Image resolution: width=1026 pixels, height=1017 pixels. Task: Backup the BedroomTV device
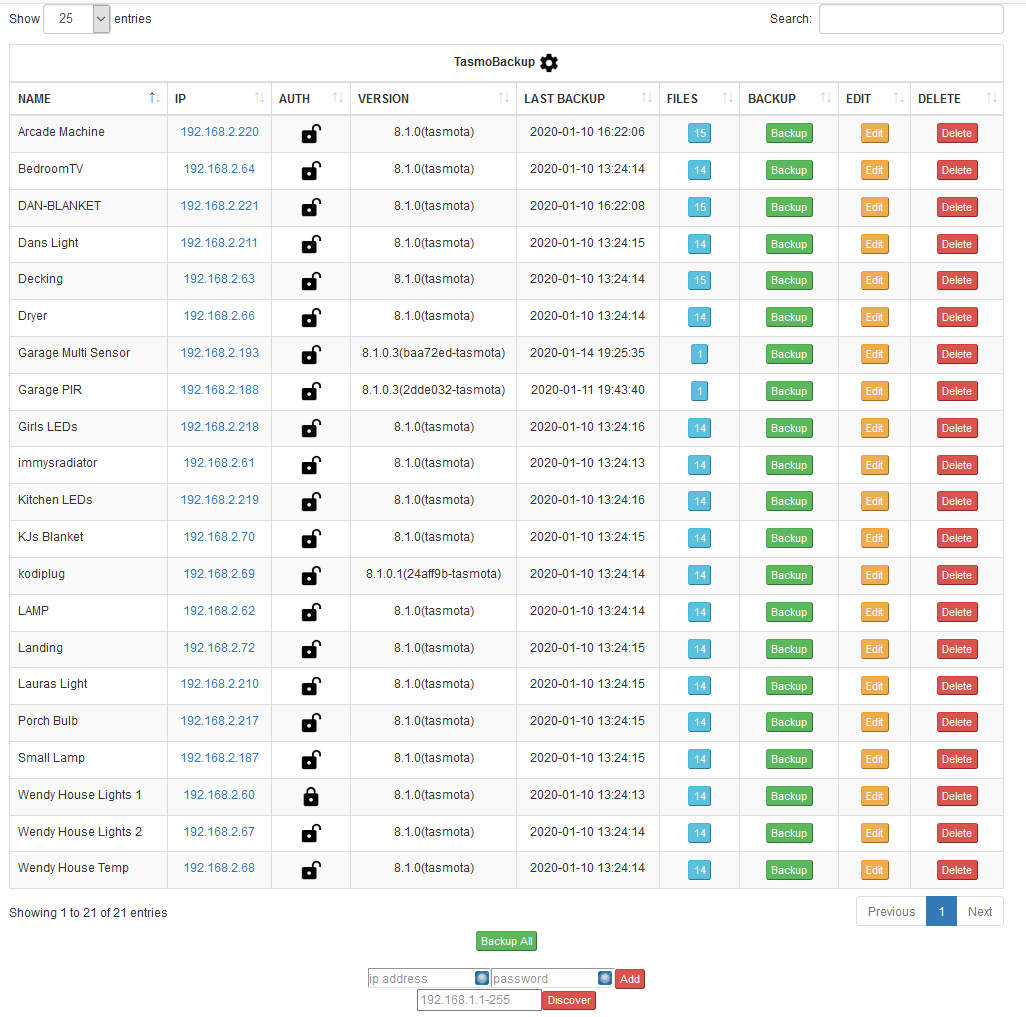pos(789,170)
